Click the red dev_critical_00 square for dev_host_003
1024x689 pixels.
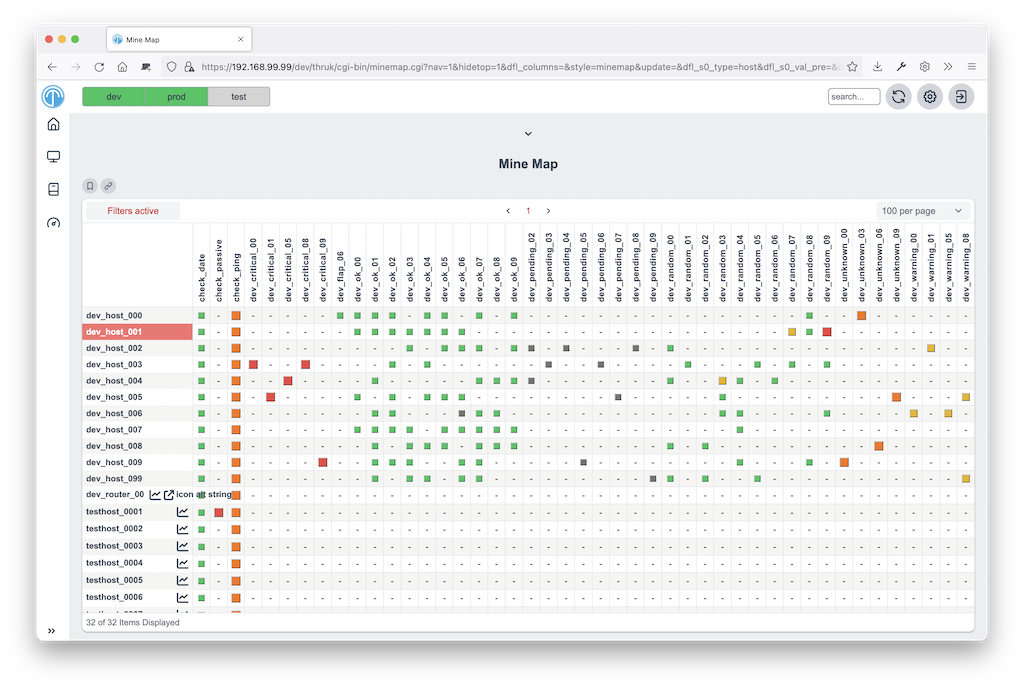click(x=253, y=364)
